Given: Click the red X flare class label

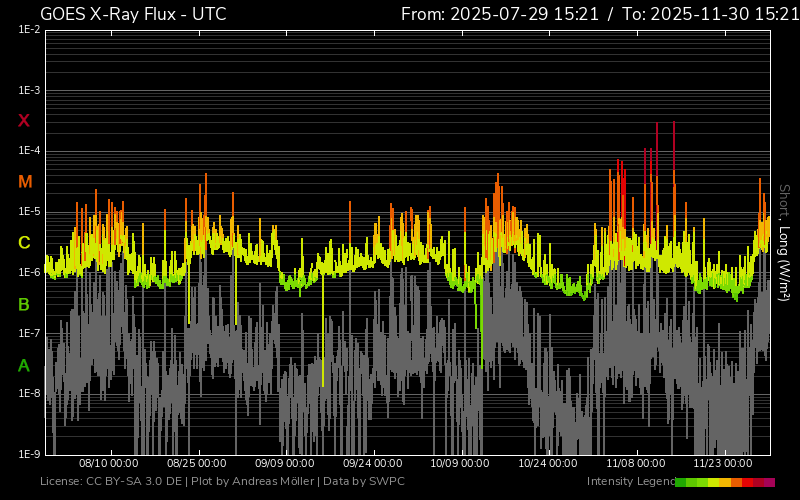Looking at the screenshot, I should click(x=24, y=120).
